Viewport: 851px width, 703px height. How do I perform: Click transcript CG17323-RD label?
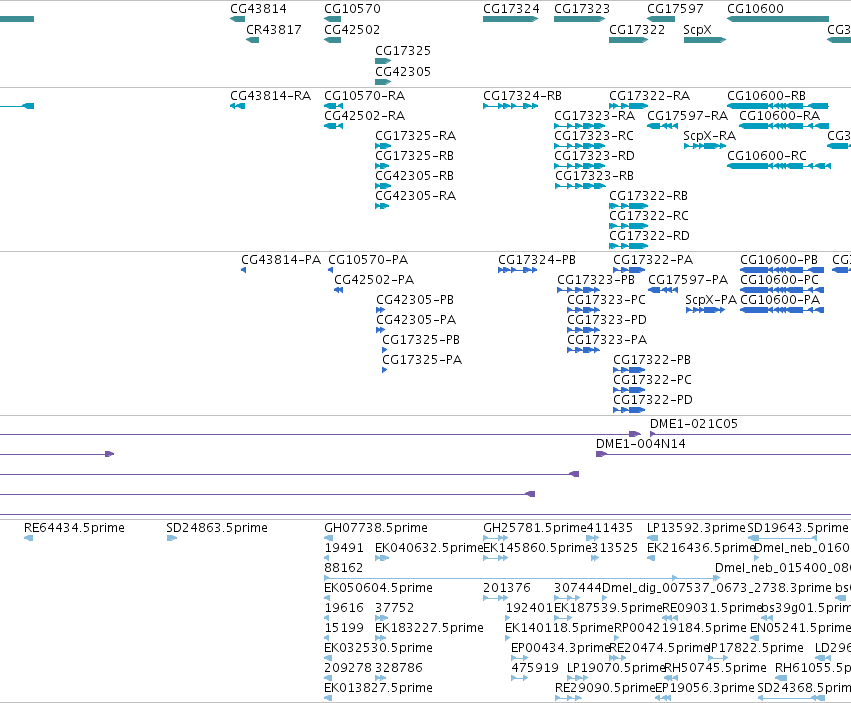point(594,156)
